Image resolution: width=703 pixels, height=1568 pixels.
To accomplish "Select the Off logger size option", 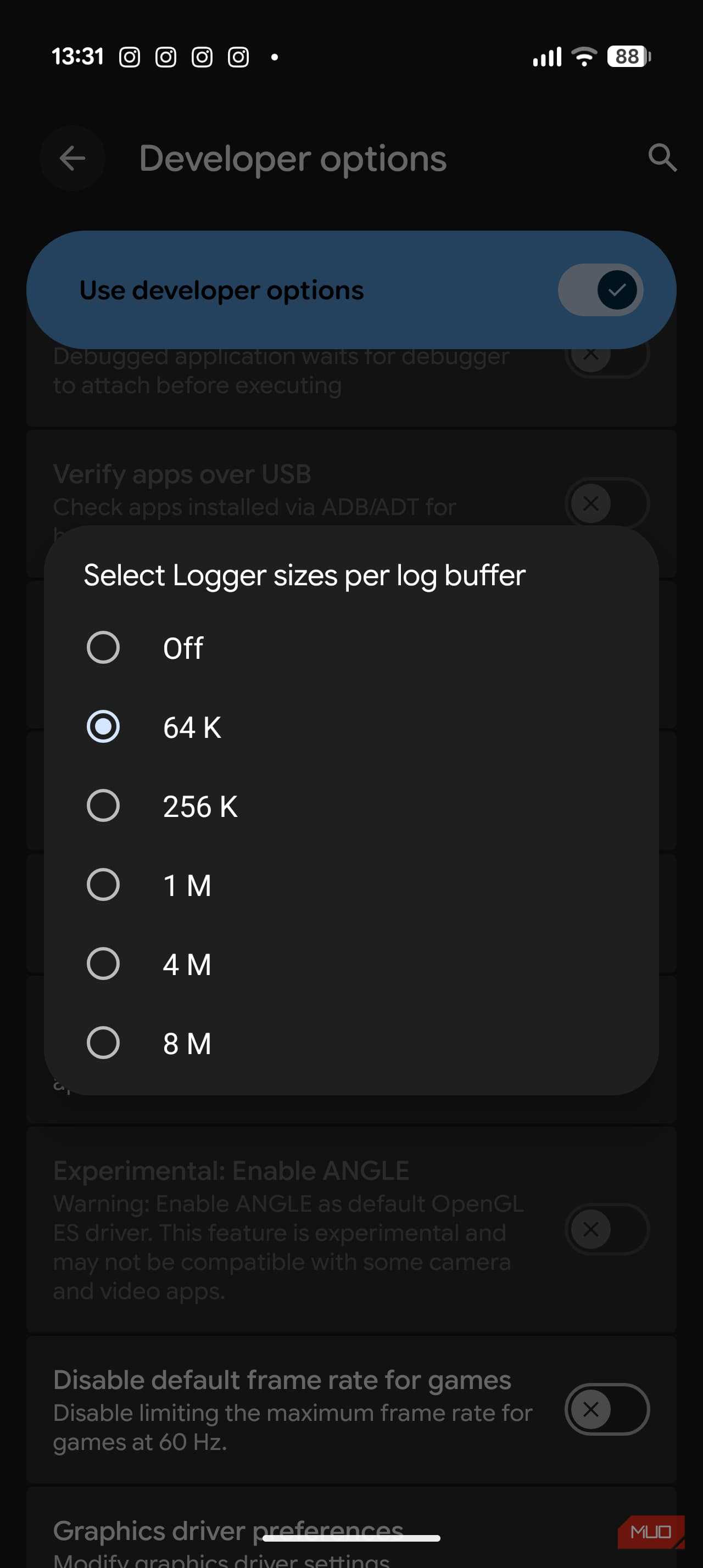I will point(103,648).
